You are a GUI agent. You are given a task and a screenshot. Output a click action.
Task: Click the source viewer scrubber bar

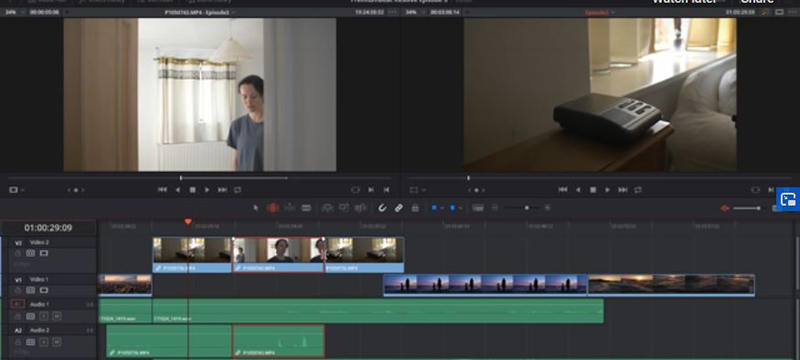coord(199,178)
